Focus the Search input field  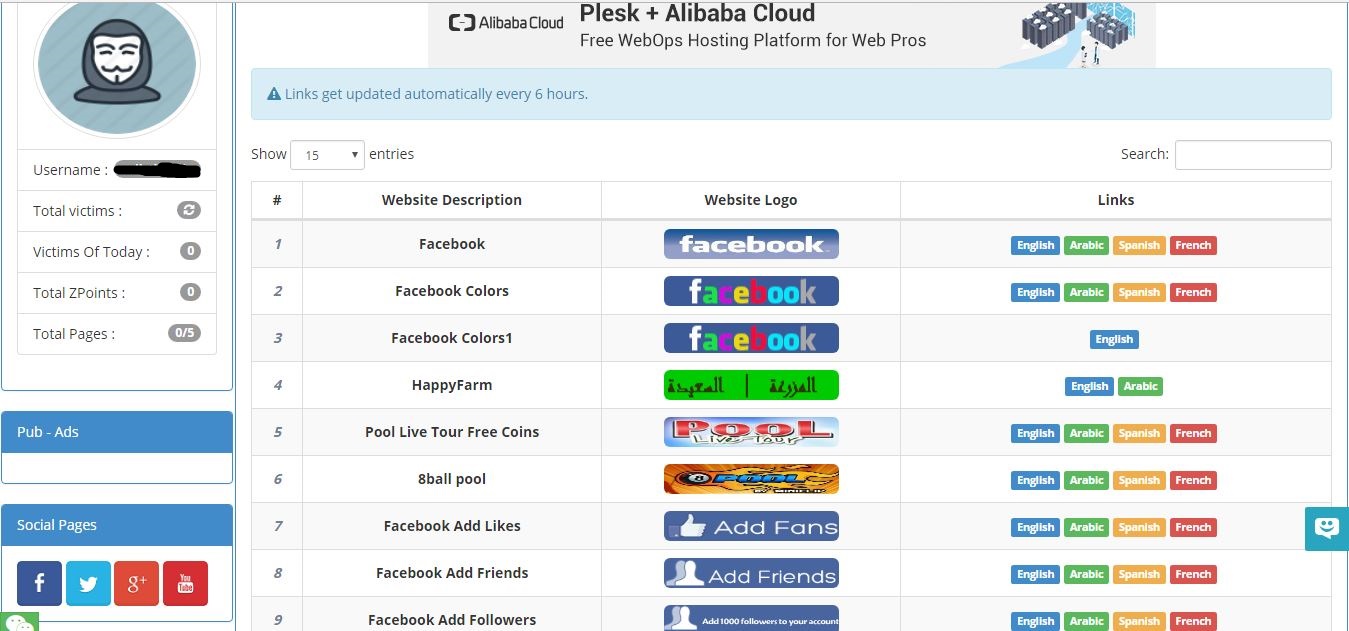(1252, 155)
